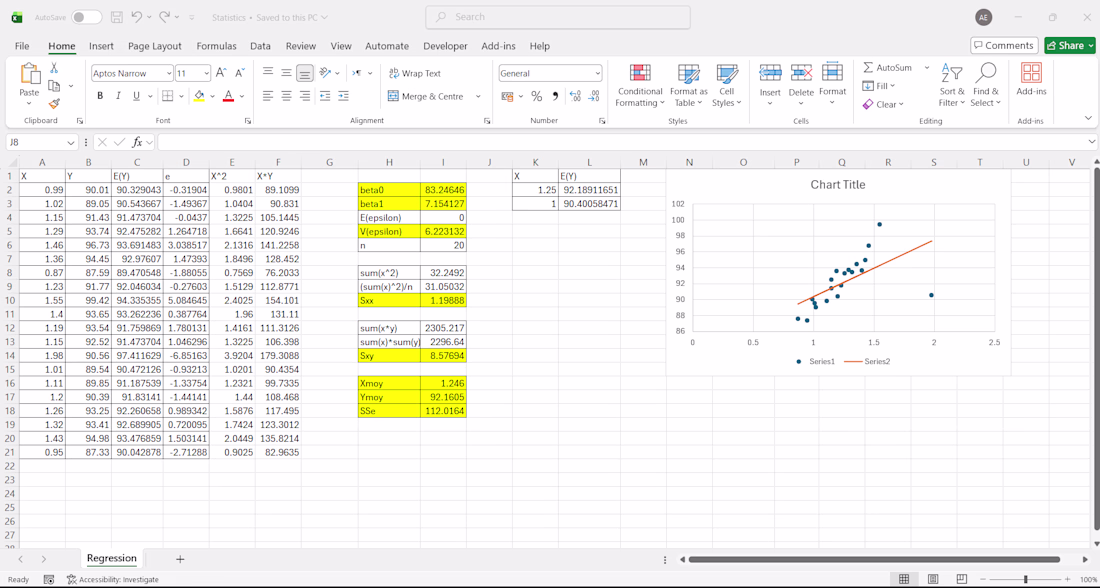The height and width of the screenshot is (588, 1100).
Task: Select the Format Painter brush icon
Action: click(54, 103)
